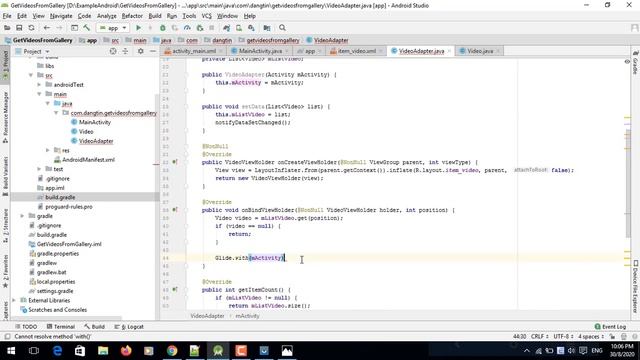Open Firefox from taskbar

tap(126, 351)
